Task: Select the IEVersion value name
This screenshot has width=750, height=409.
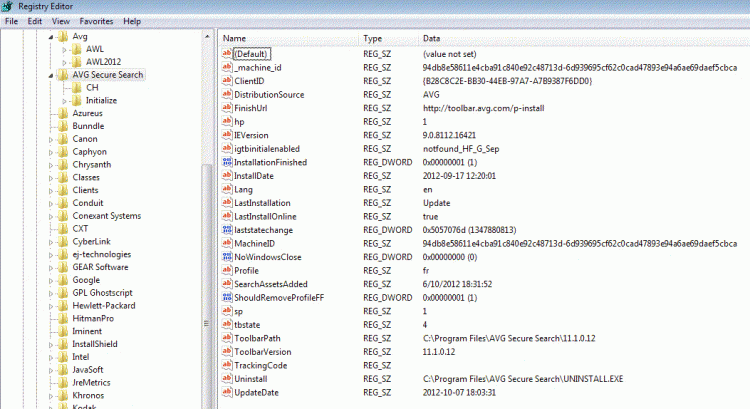Action: 251,135
